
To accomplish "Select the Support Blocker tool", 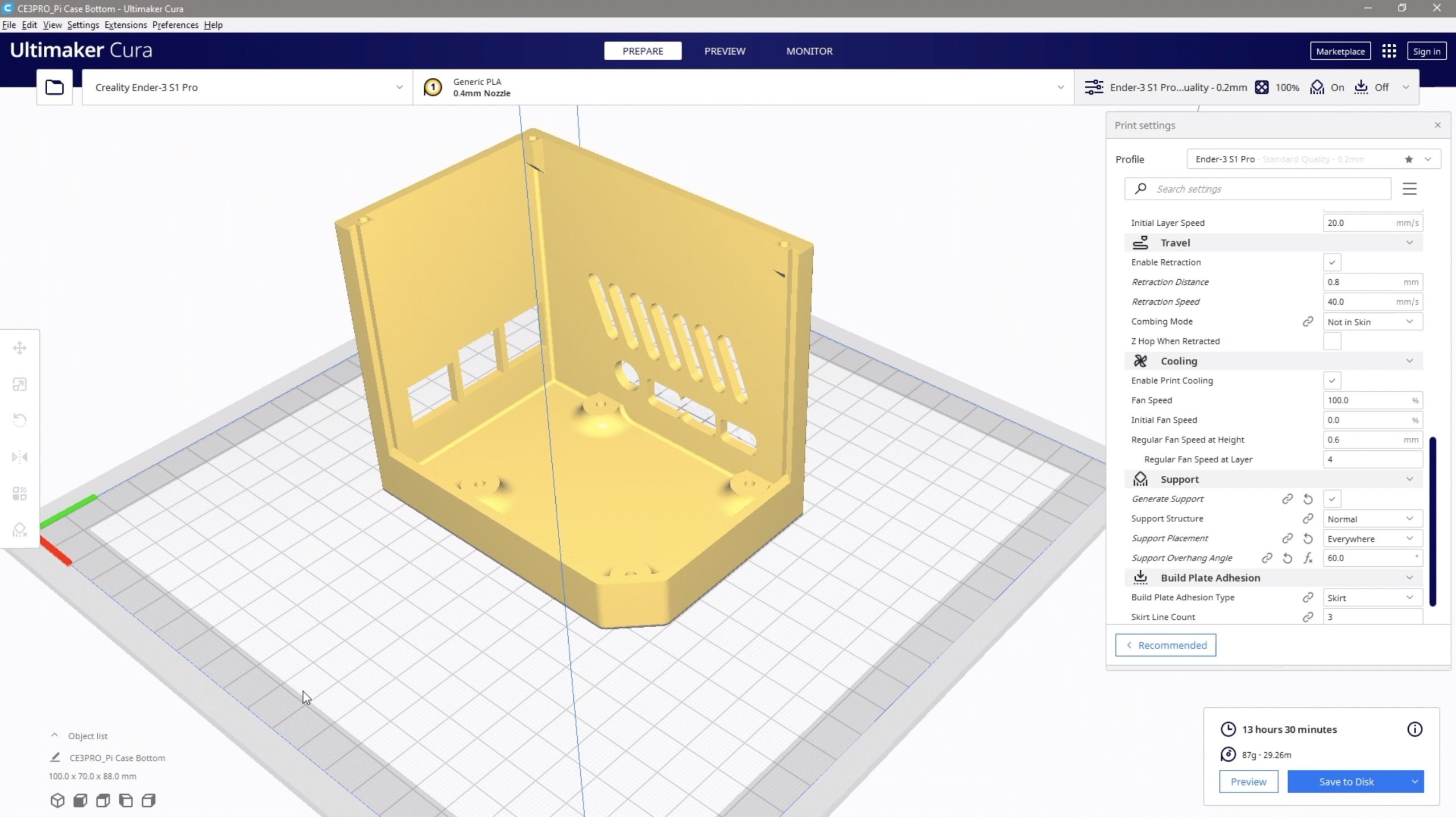I will pos(20,530).
